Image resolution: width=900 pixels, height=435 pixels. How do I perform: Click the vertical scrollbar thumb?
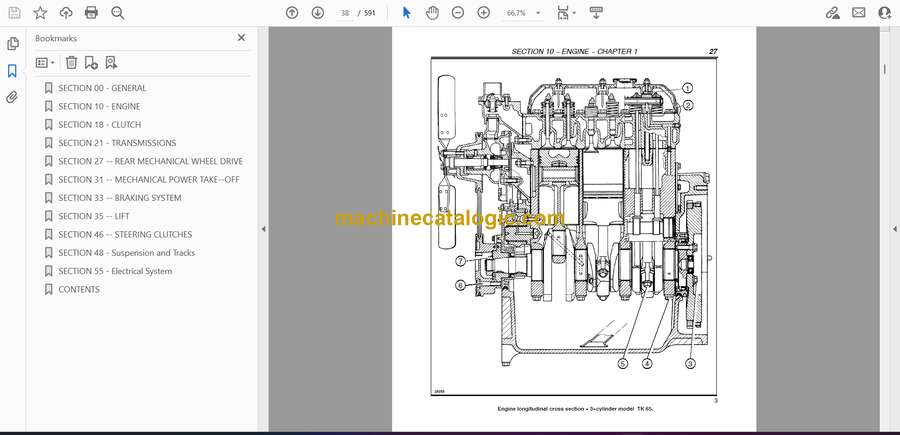[x=884, y=70]
